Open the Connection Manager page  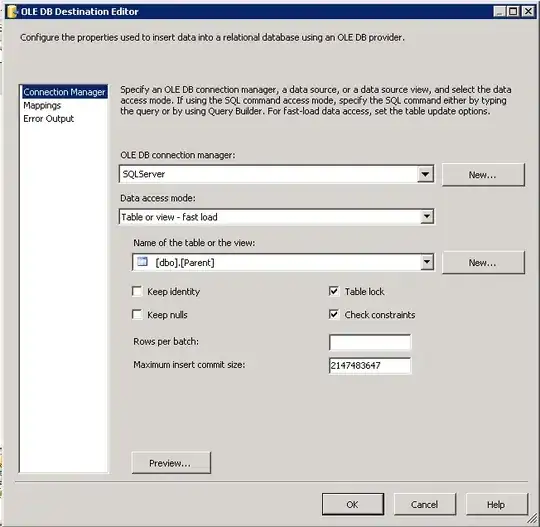click(x=64, y=92)
